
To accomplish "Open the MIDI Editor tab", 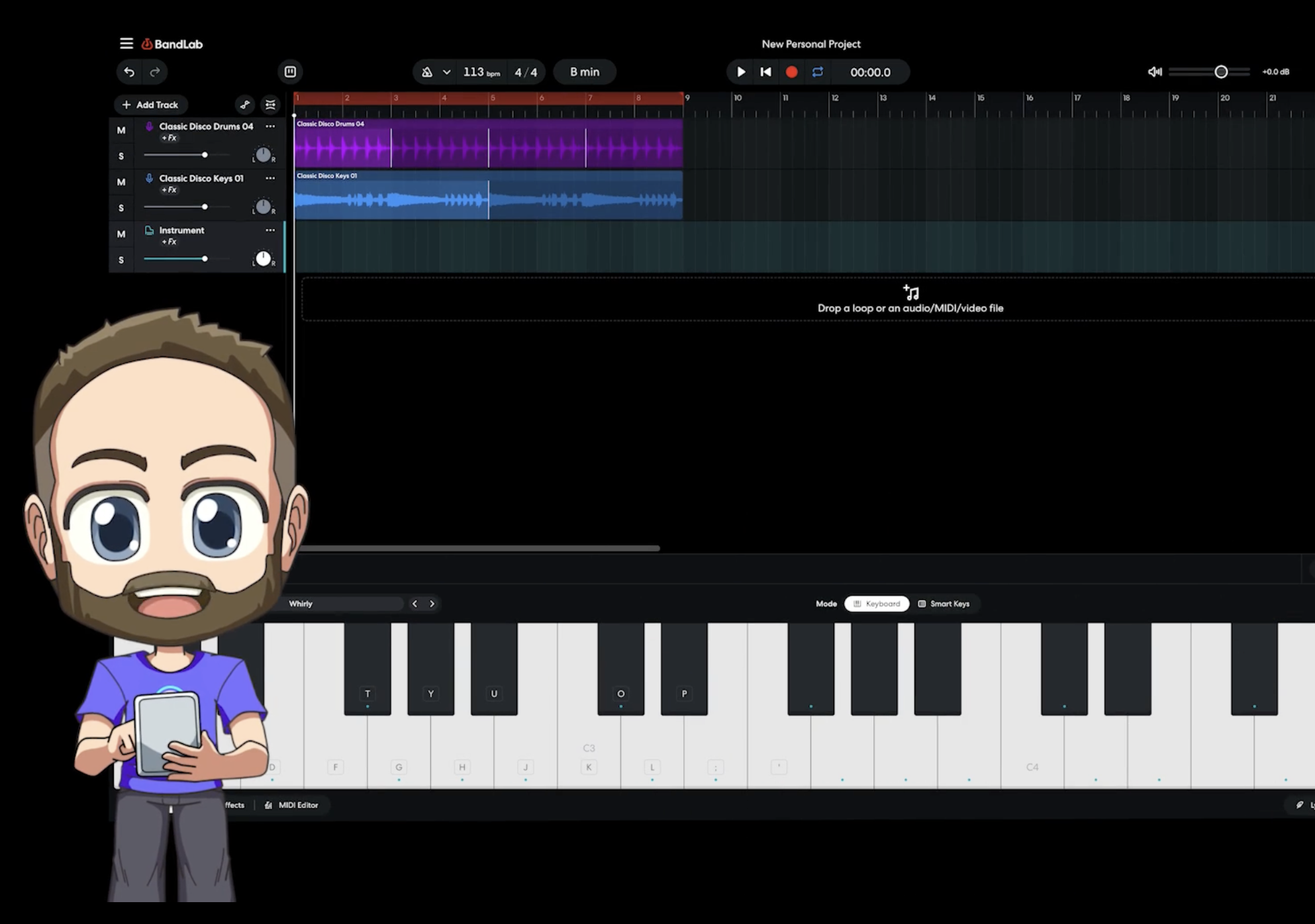I will tap(292, 805).
